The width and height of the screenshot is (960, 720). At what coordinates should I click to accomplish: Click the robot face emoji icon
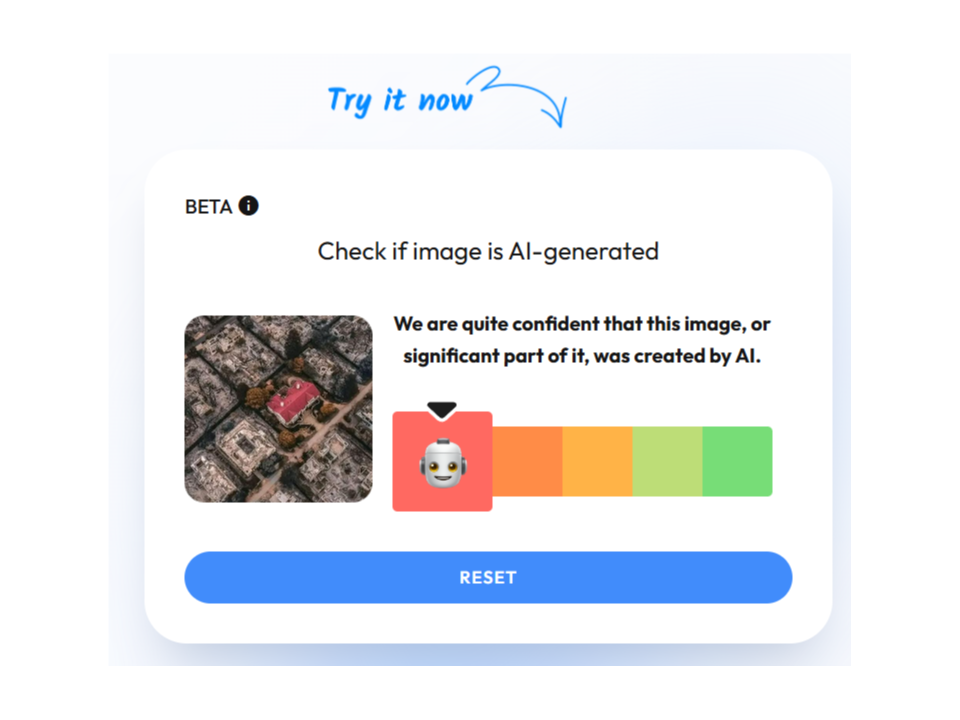pyautogui.click(x=443, y=463)
